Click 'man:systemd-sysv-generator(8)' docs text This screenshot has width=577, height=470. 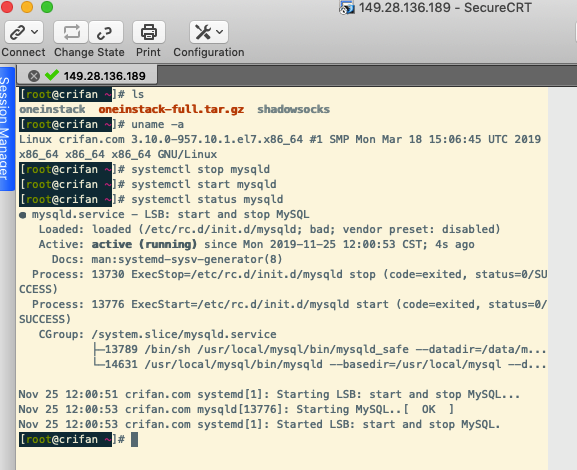pyautogui.click(x=187, y=259)
